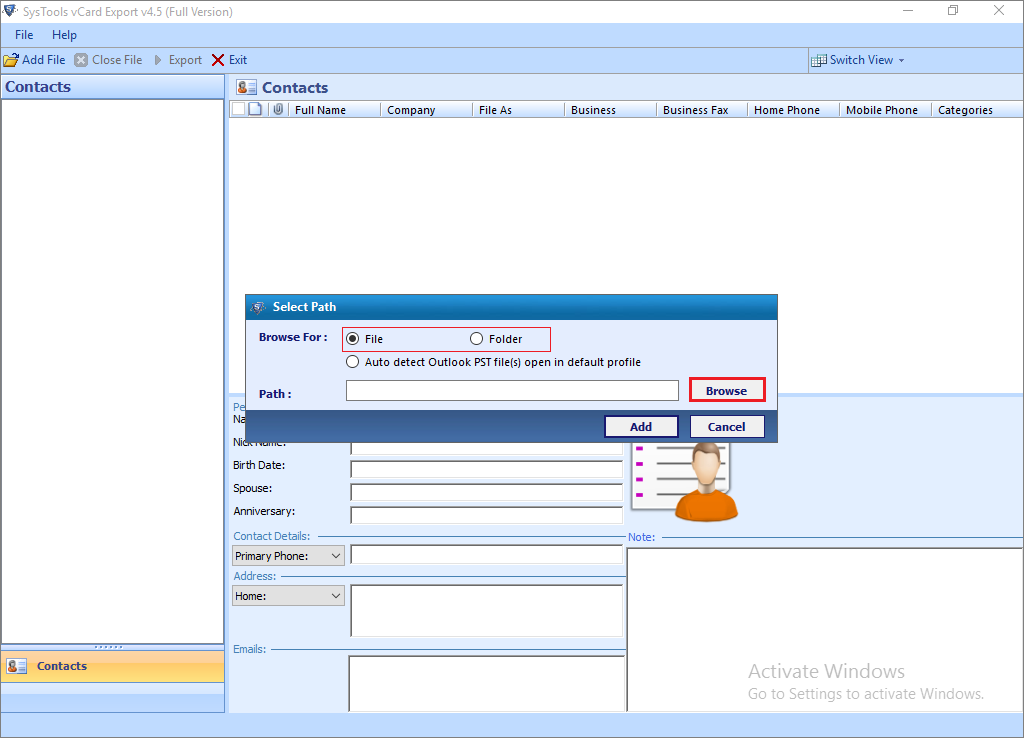Click the Close File icon
This screenshot has height=738, width=1024.
[x=81, y=60]
